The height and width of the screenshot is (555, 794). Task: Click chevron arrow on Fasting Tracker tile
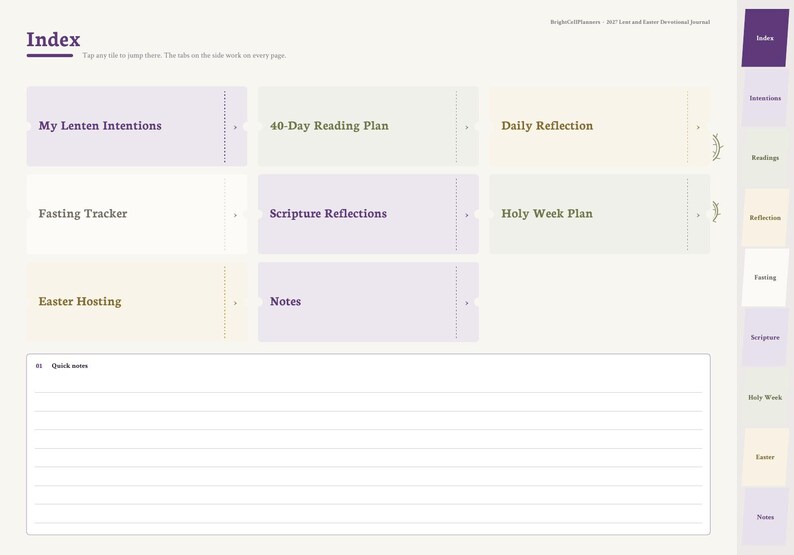pos(235,215)
